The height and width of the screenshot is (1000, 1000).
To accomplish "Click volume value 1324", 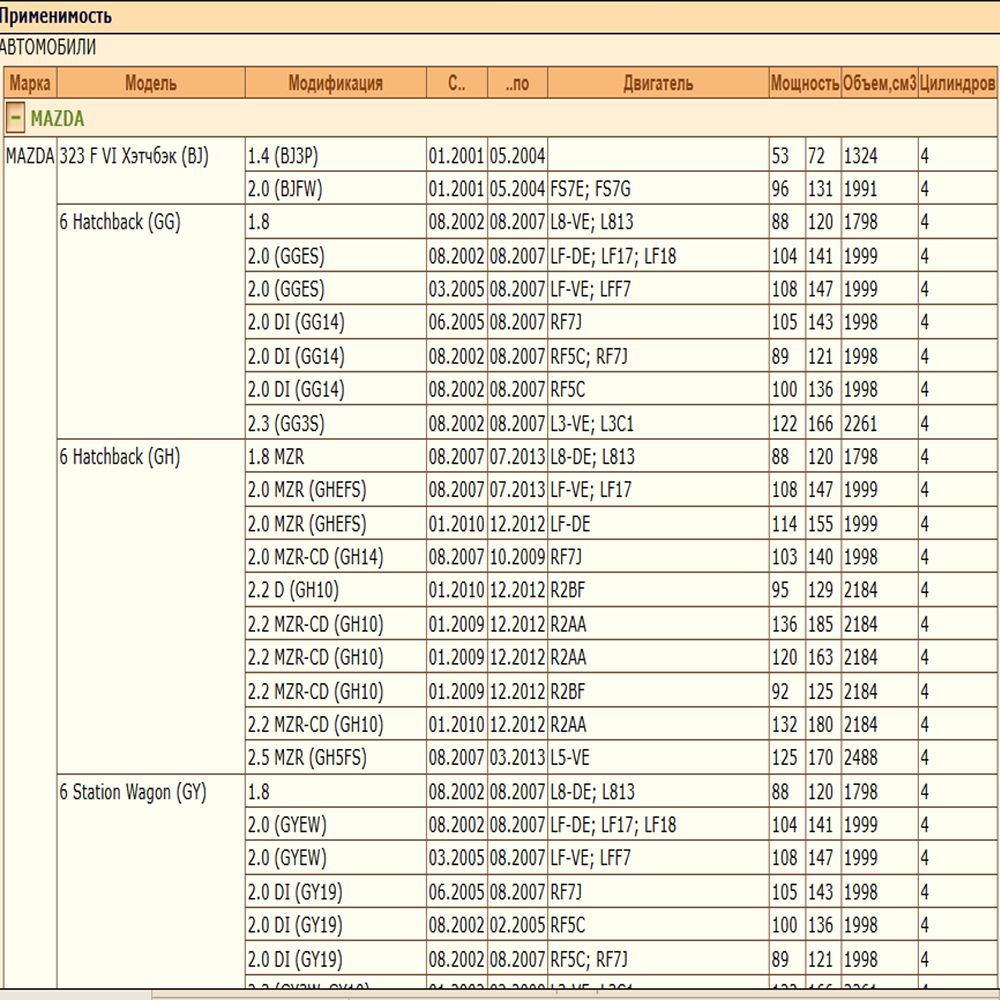I will 879,154.
